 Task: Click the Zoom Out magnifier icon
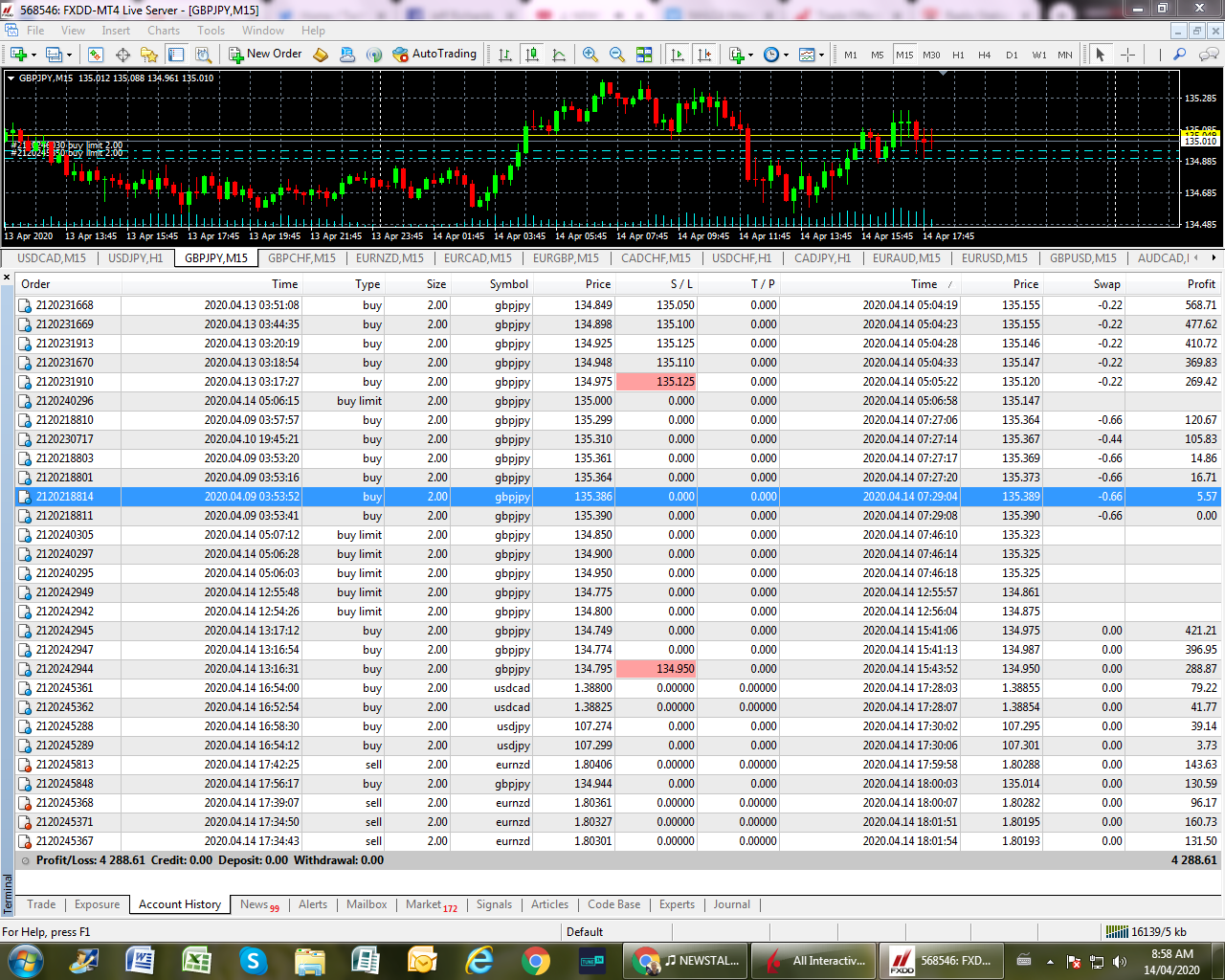[x=617, y=55]
